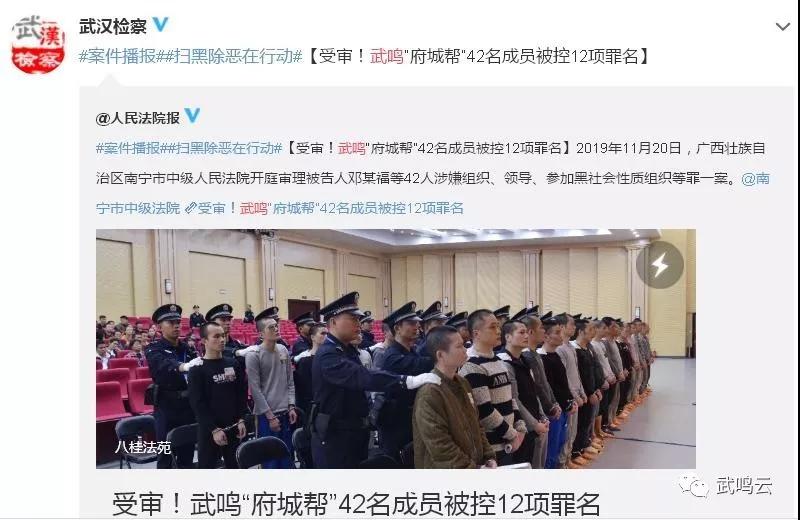Open the 武汉检察 account name
This screenshot has width=800, height=520.
tap(113, 26)
